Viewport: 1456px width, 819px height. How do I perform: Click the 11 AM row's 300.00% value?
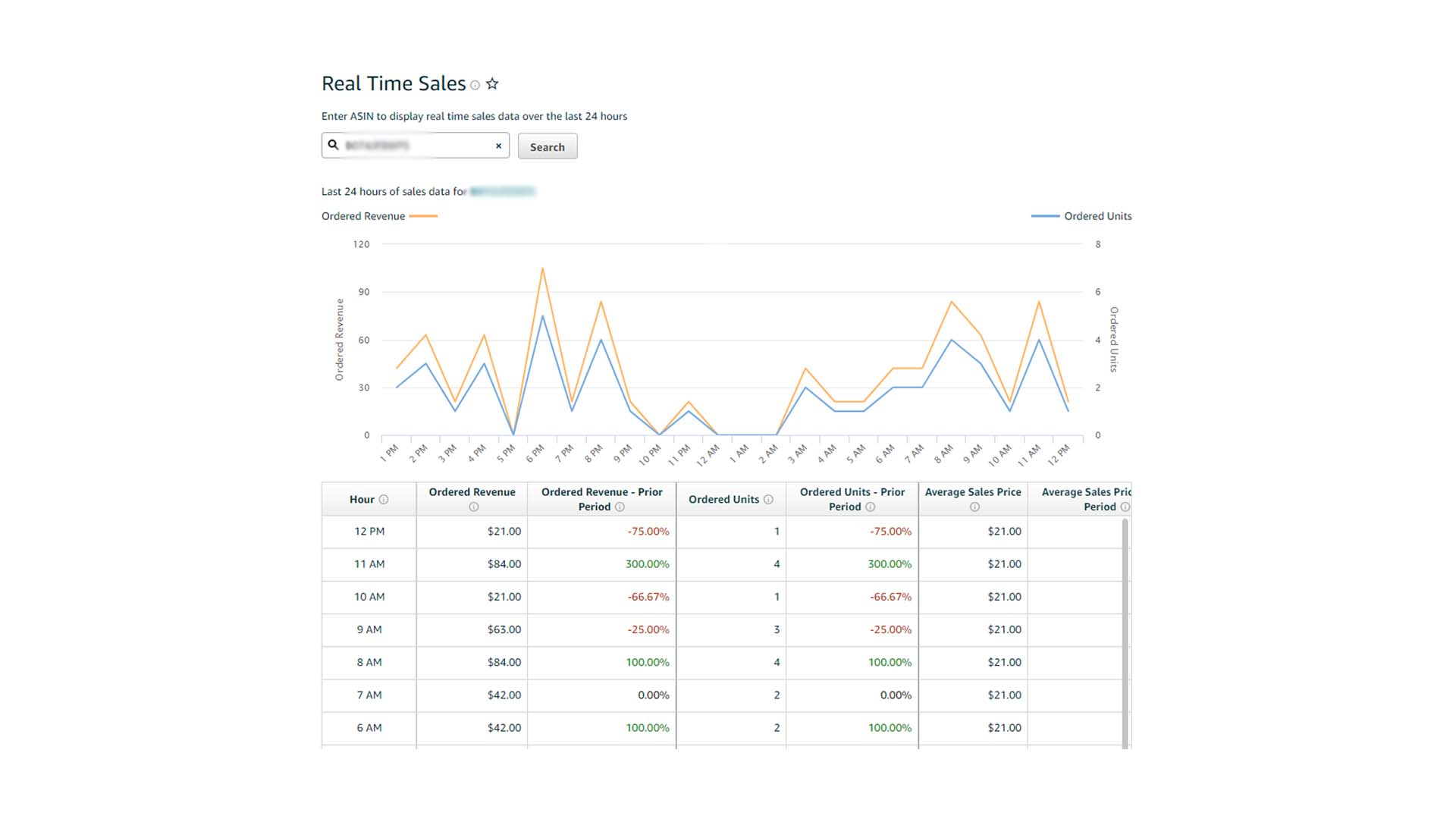tap(646, 564)
